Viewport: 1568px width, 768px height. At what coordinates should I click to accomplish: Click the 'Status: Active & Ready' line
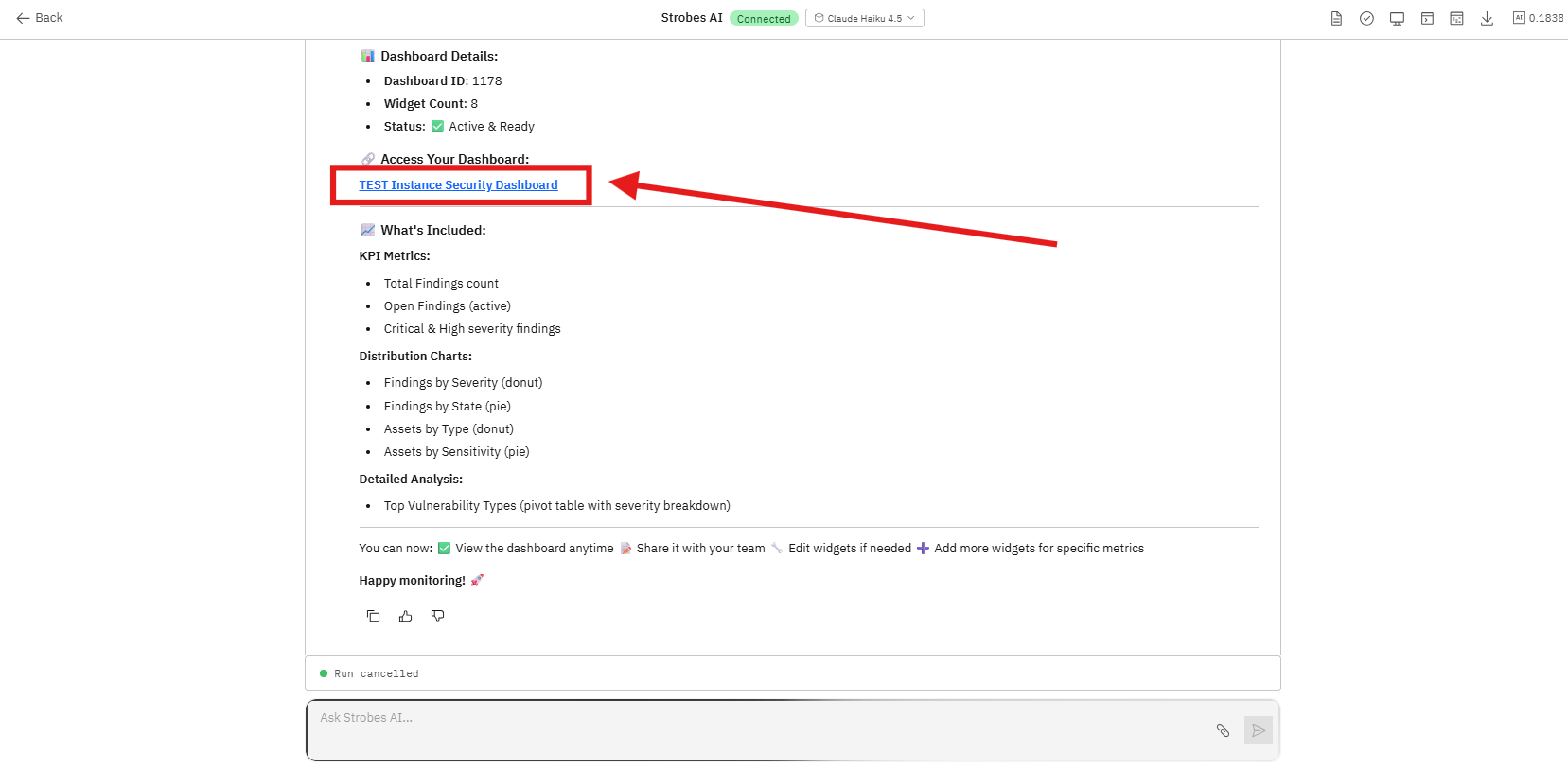pos(459,127)
